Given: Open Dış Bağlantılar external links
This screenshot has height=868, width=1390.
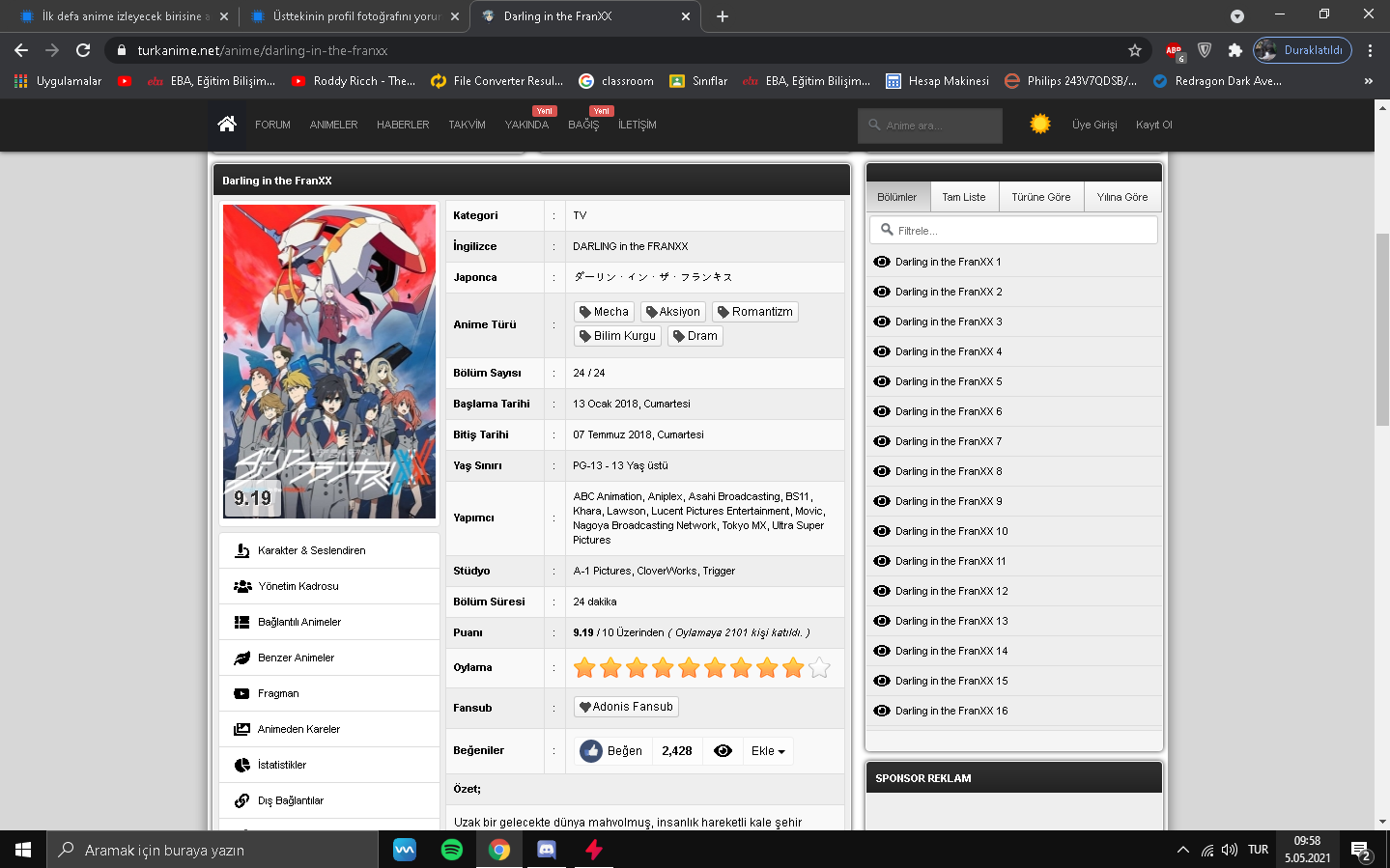Looking at the screenshot, I should coord(329,800).
